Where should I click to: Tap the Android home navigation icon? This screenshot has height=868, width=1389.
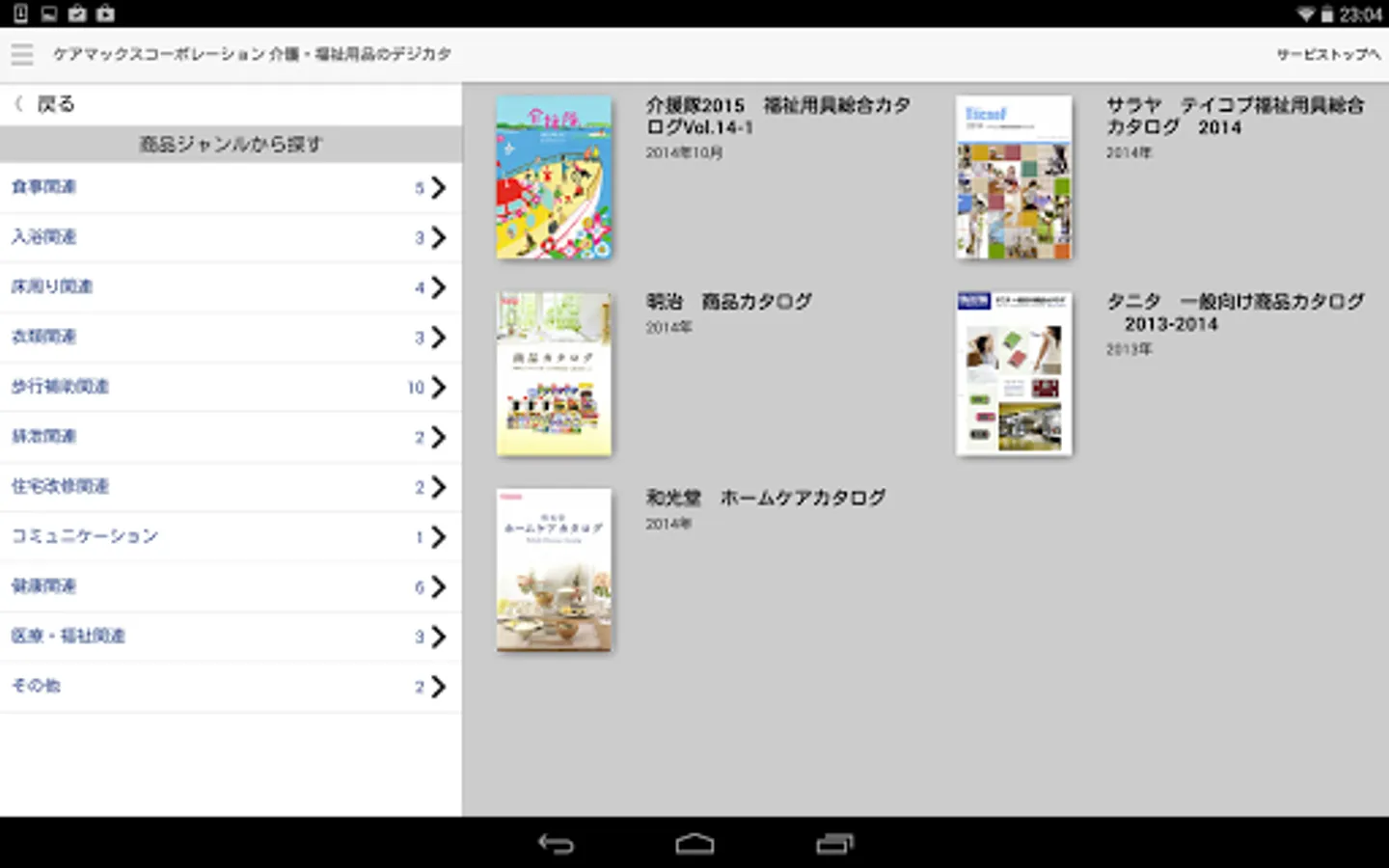click(694, 844)
